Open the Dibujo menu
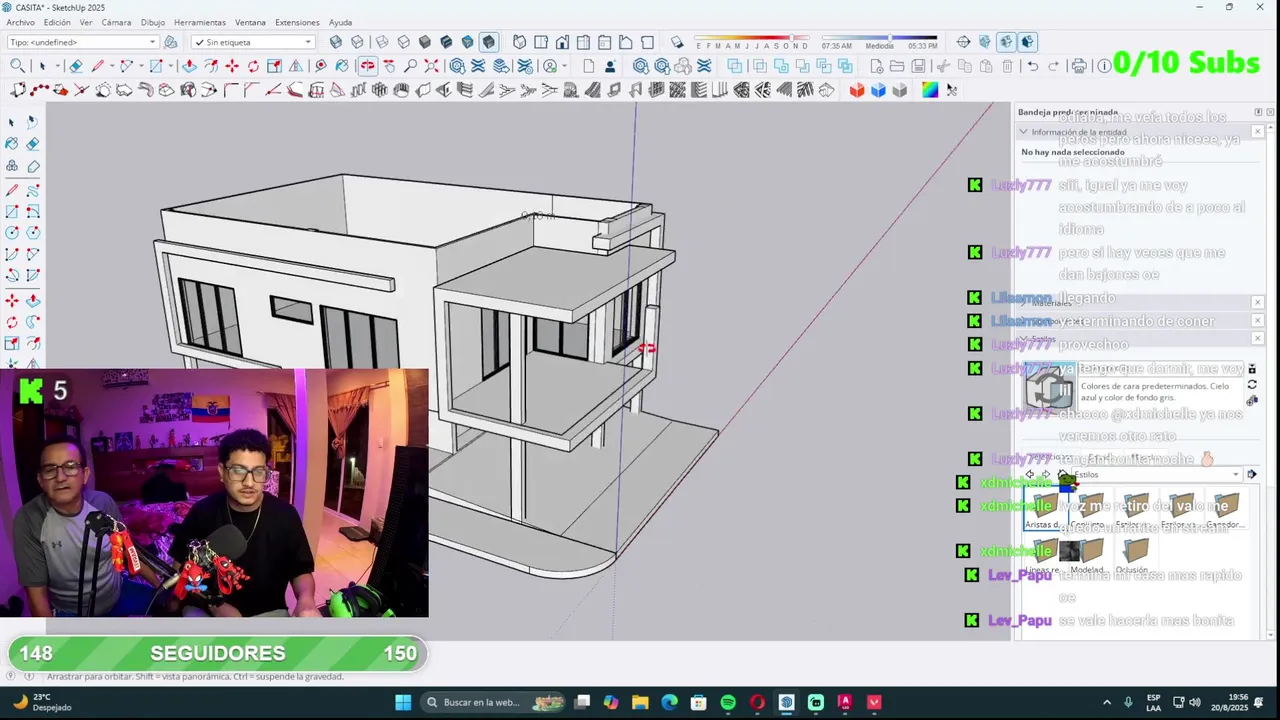 (x=153, y=22)
